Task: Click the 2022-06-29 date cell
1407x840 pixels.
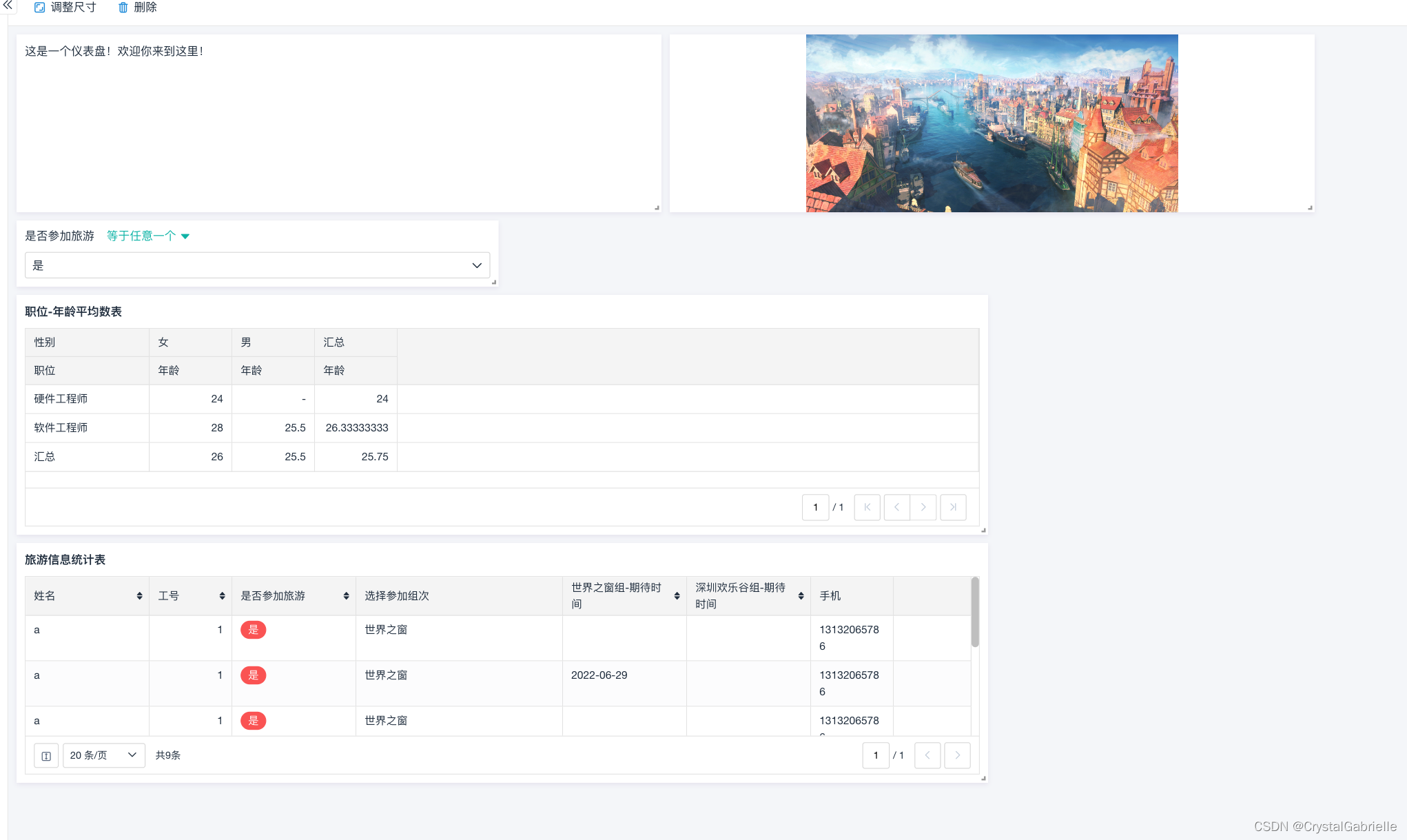Action: [599, 675]
